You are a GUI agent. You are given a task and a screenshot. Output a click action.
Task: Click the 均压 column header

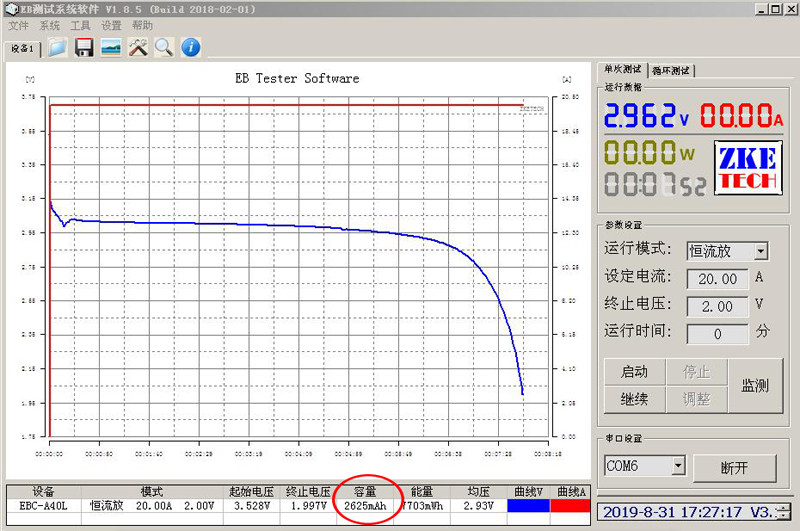pos(479,492)
